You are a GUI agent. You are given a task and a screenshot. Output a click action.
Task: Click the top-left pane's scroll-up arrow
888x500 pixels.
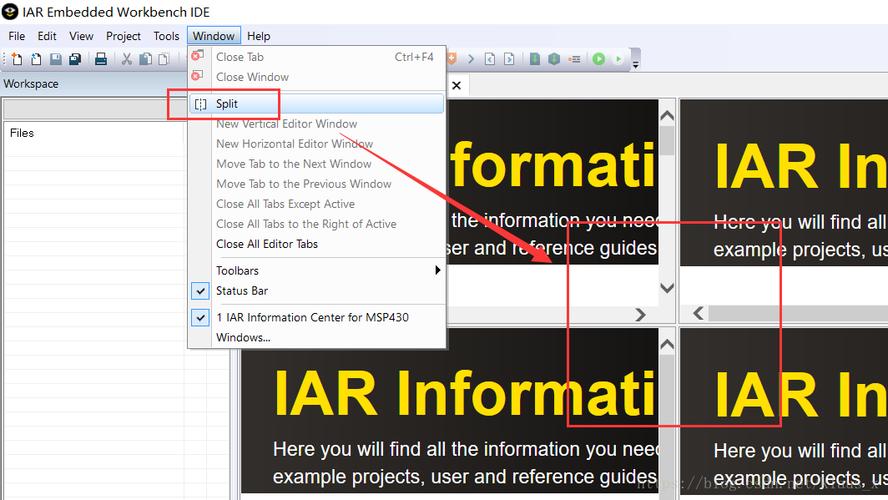(667, 116)
